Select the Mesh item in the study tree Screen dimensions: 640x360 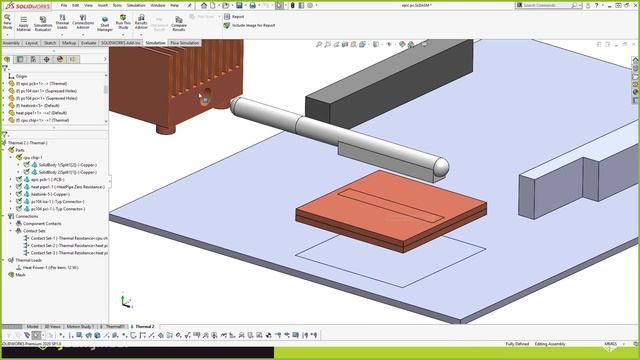(17, 275)
